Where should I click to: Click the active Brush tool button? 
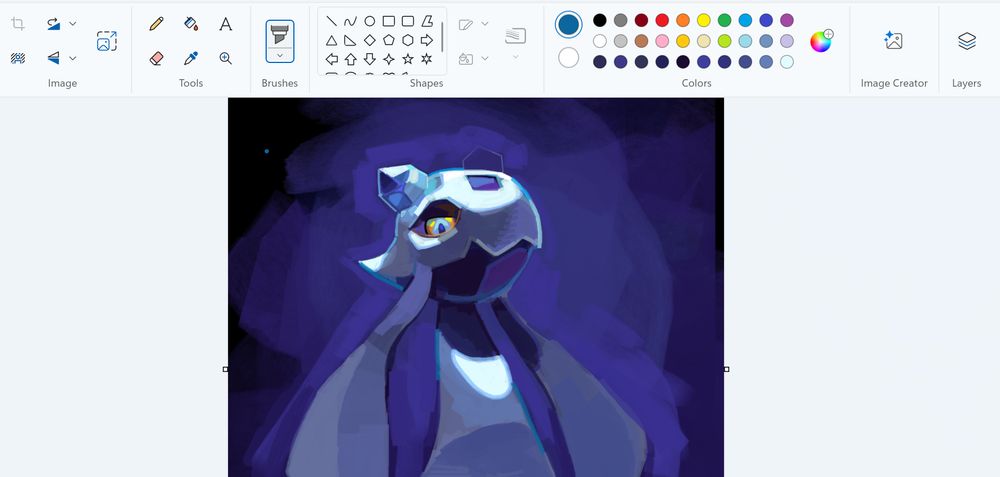click(280, 34)
